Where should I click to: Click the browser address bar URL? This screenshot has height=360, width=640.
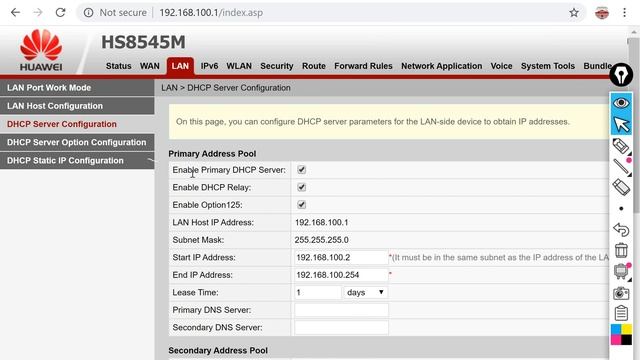click(x=211, y=13)
